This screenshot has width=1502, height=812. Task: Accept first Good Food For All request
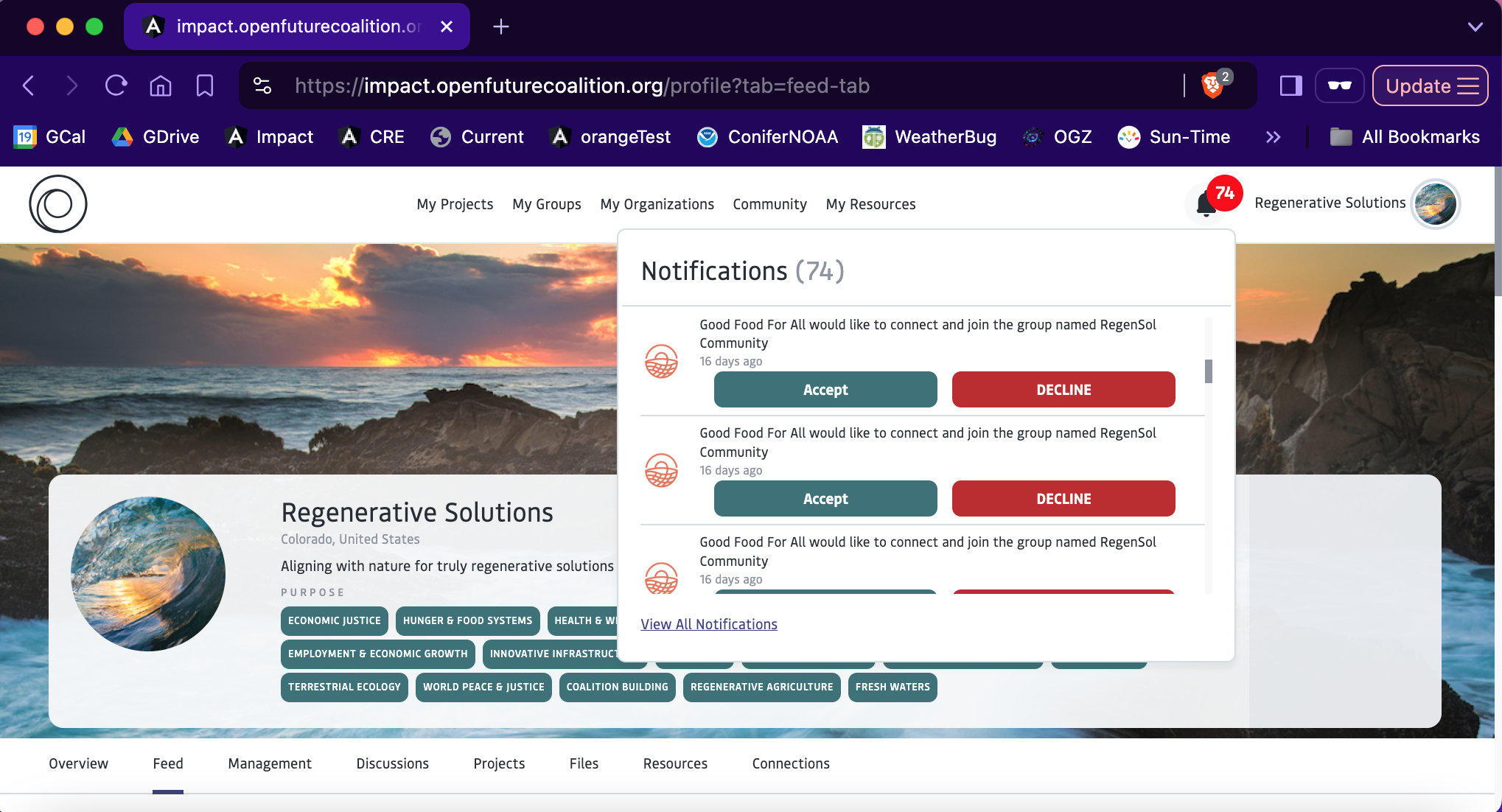(825, 390)
